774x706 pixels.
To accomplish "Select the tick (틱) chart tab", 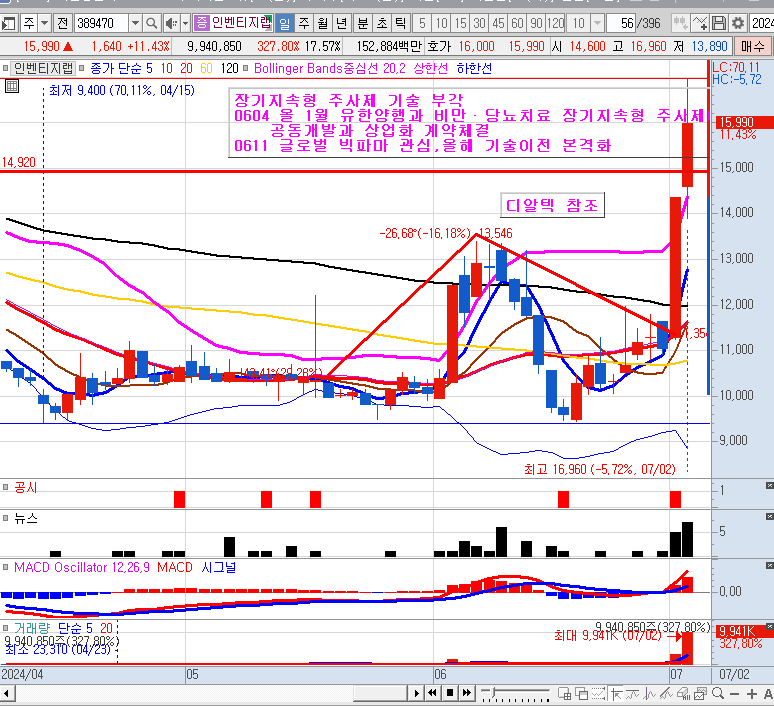I will pos(400,22).
